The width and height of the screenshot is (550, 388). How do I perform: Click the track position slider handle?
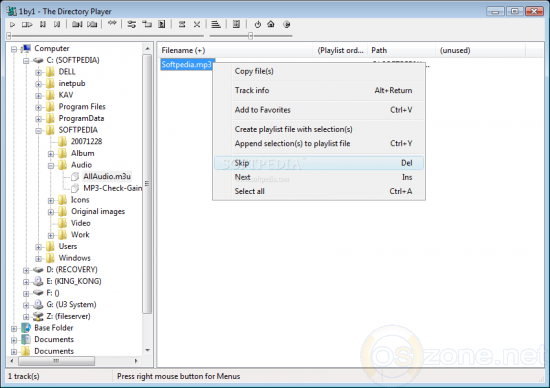click(9, 36)
